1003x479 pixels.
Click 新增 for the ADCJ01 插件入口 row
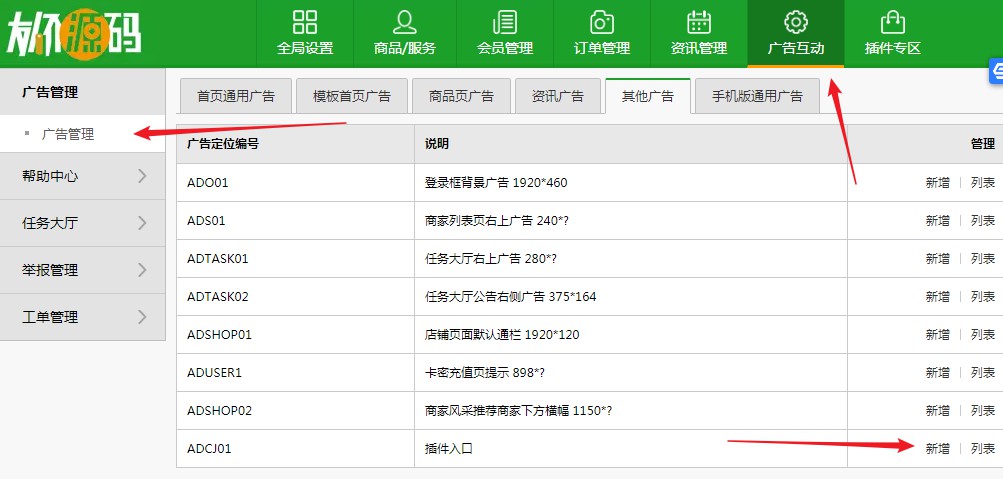[x=937, y=449]
